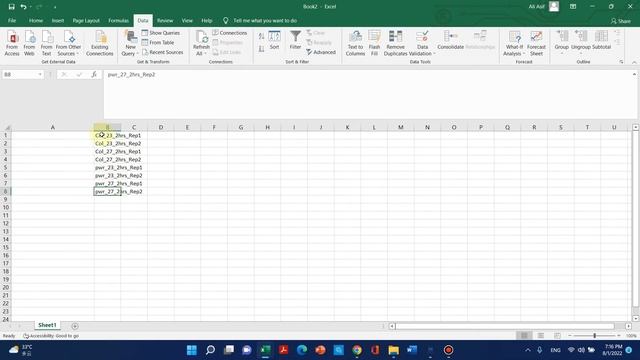Viewport: 640px width, 360px height.
Task: Click the Subtotal button
Action: pos(601,40)
